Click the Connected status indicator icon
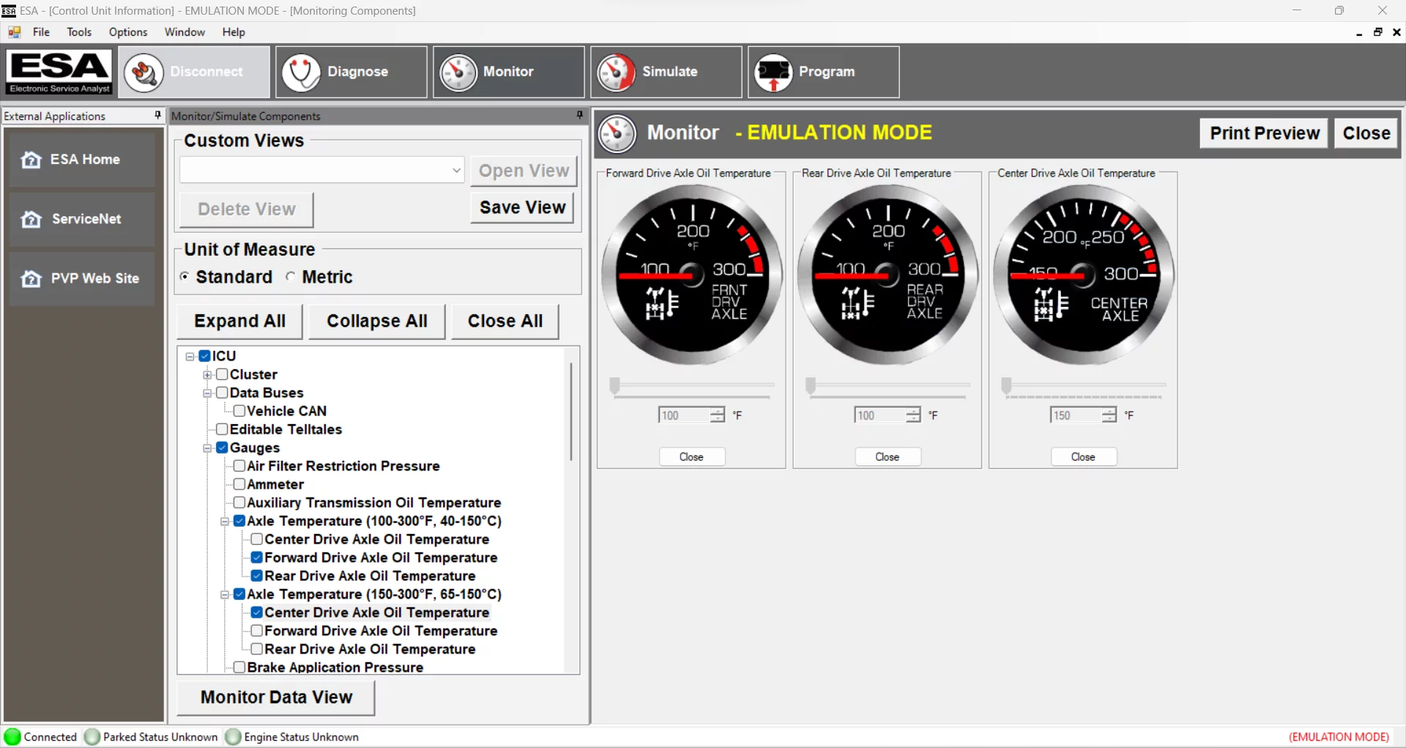1406x748 pixels. [x=10, y=737]
